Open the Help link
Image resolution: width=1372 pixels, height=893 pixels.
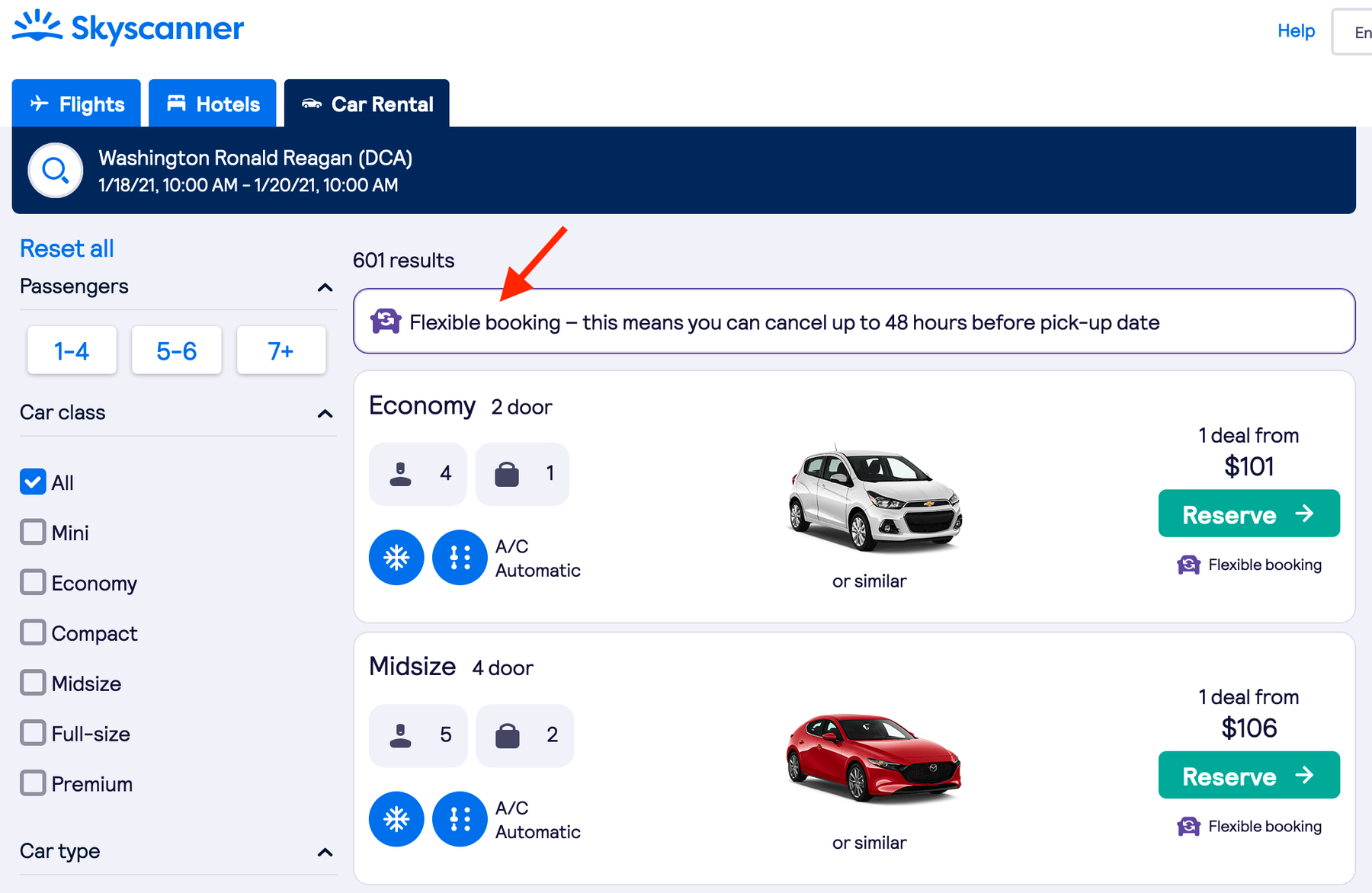pyautogui.click(x=1296, y=30)
